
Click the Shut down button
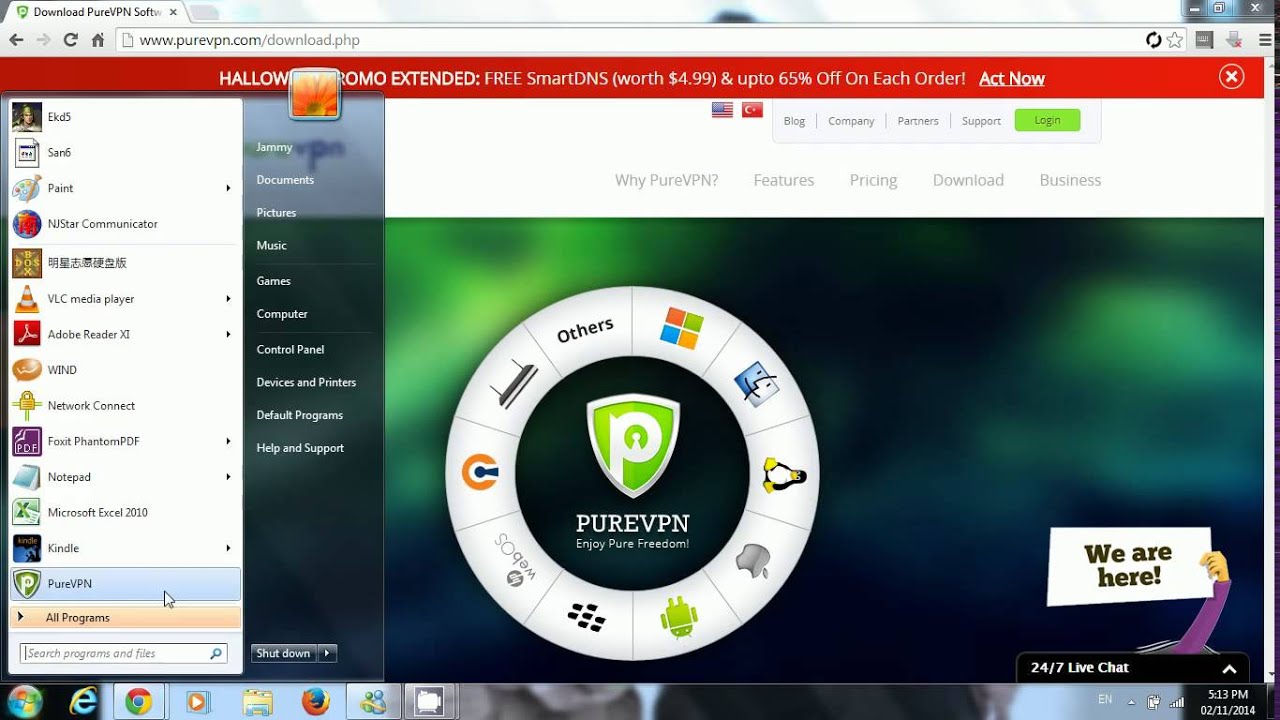click(284, 653)
